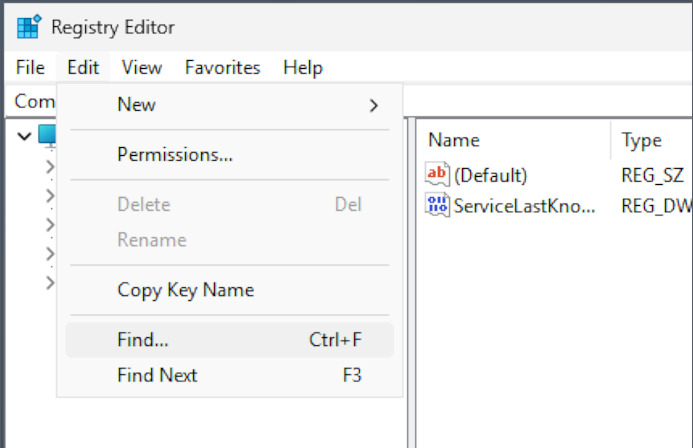Click the Registry Editor app icon

(29, 27)
